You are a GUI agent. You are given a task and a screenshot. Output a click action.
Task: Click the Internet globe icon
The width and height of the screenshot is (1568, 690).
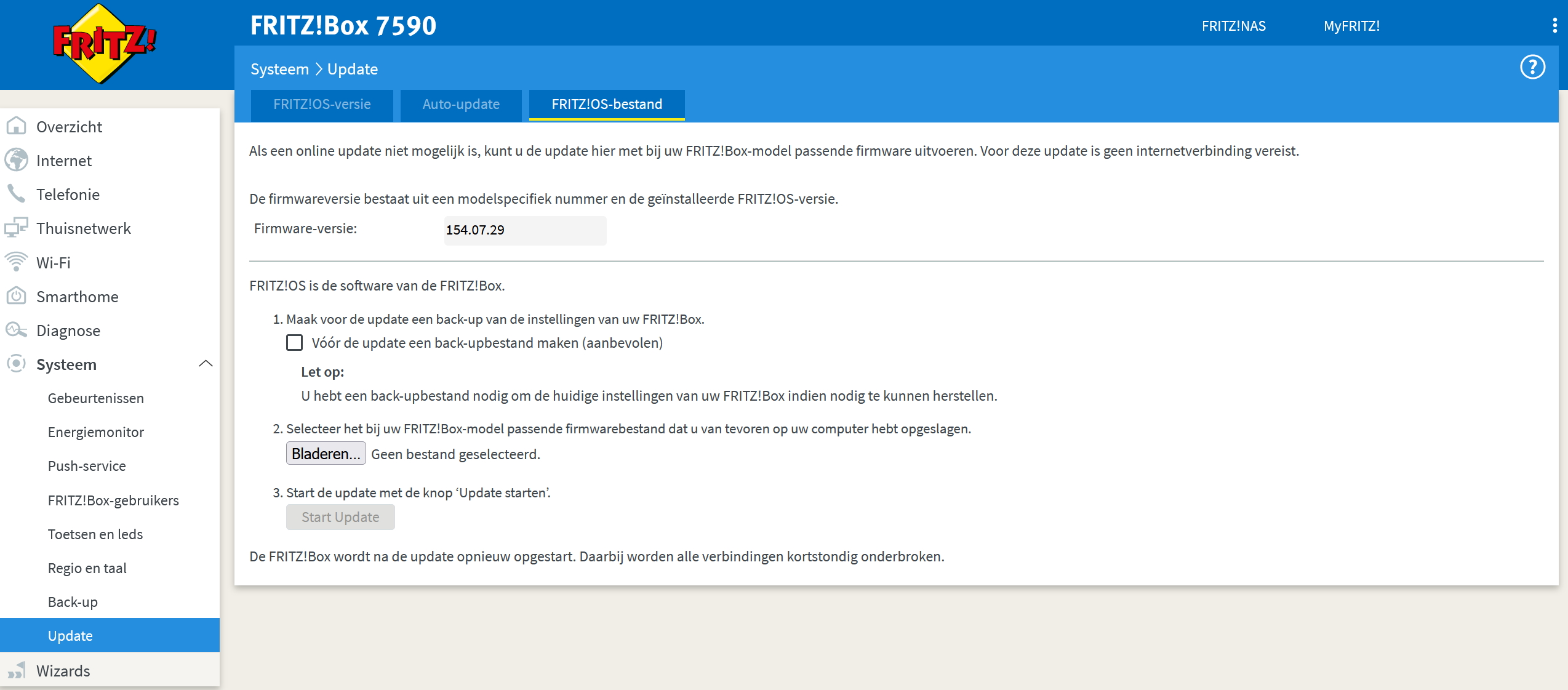(16, 160)
